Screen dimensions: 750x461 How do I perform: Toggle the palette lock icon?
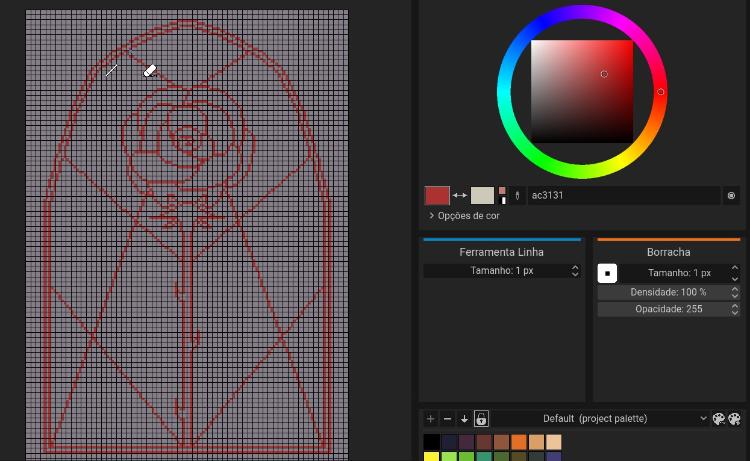click(x=481, y=419)
